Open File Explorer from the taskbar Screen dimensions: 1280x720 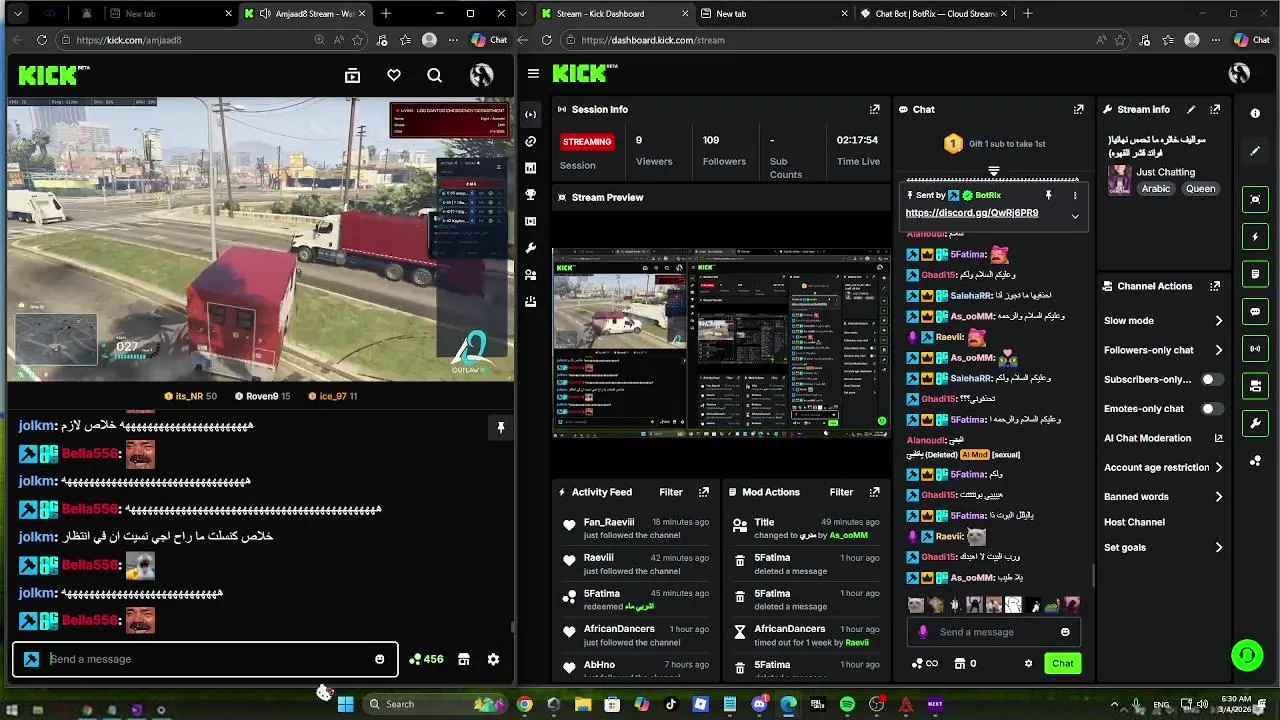pyautogui.click(x=583, y=704)
